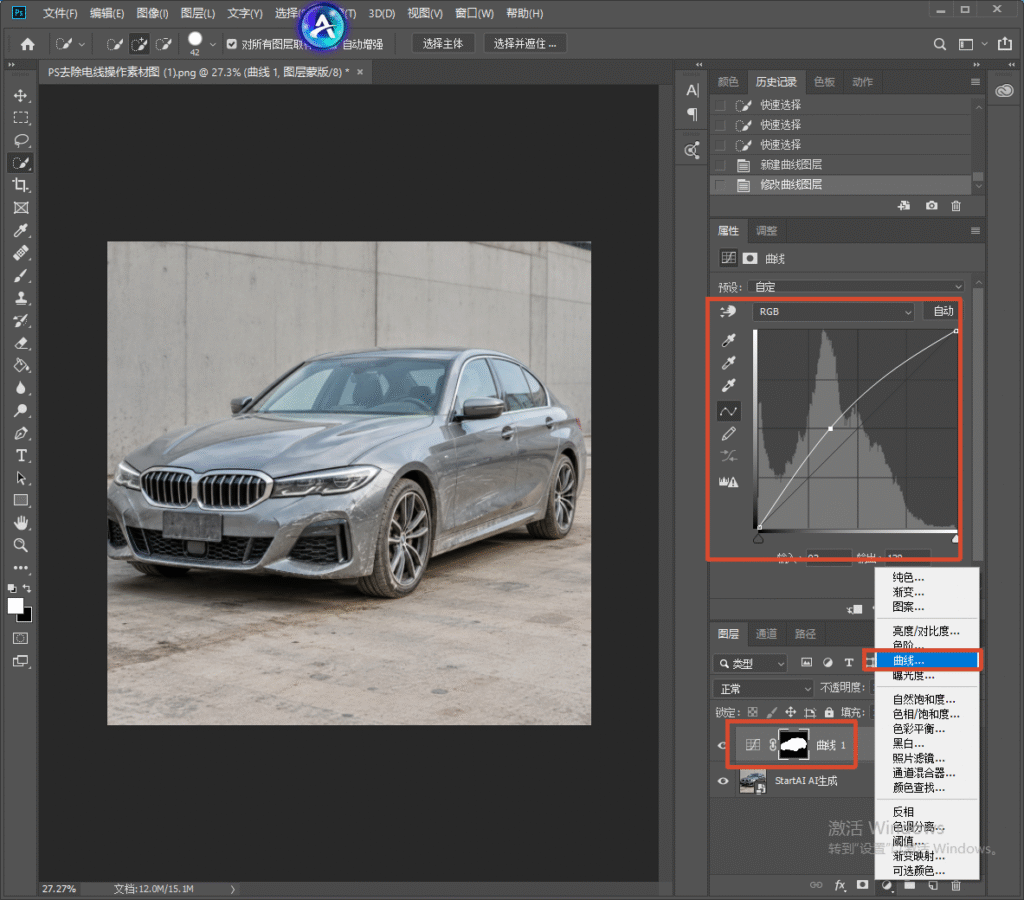Open the 预设 preset dropdown
Screen dimensions: 1024x900
pyautogui.click(x=857, y=287)
